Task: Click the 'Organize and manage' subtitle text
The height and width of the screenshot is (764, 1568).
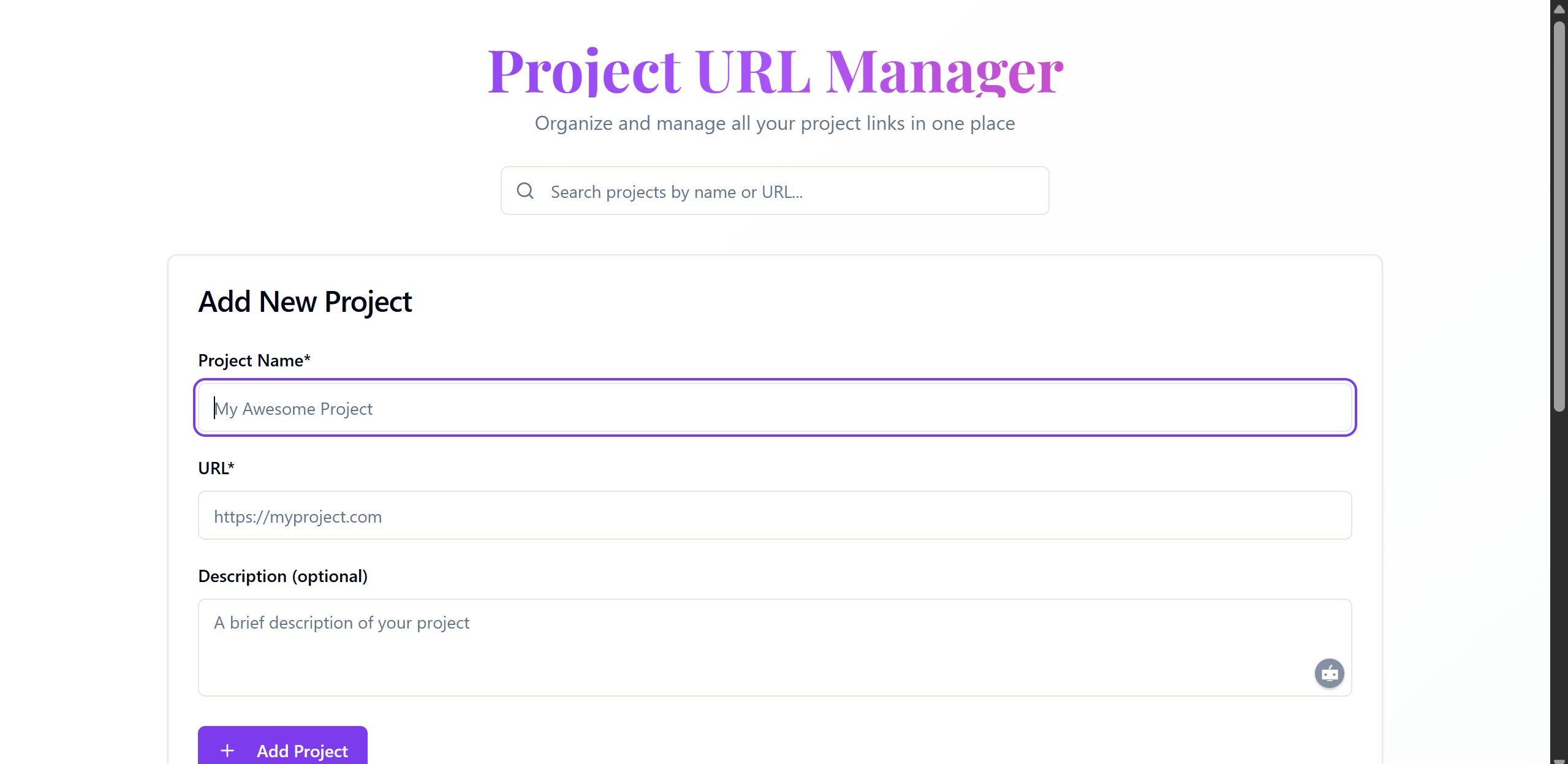Action: 775,123
